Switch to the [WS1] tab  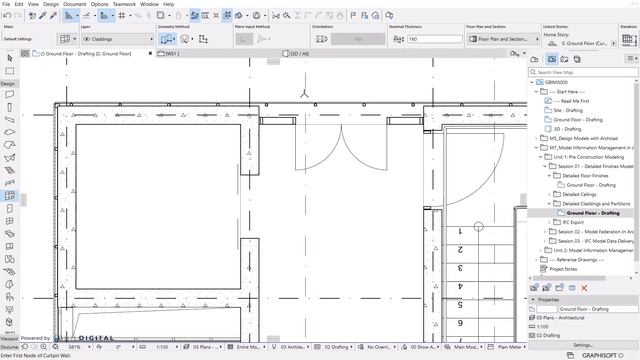[218, 53]
